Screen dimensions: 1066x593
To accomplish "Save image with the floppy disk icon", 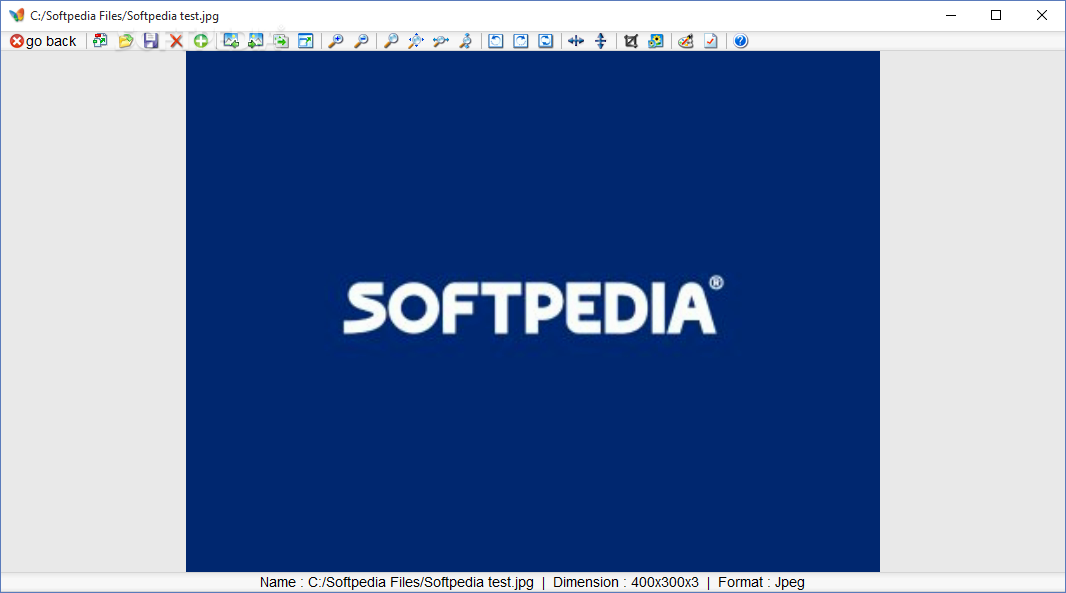I will [x=151, y=41].
